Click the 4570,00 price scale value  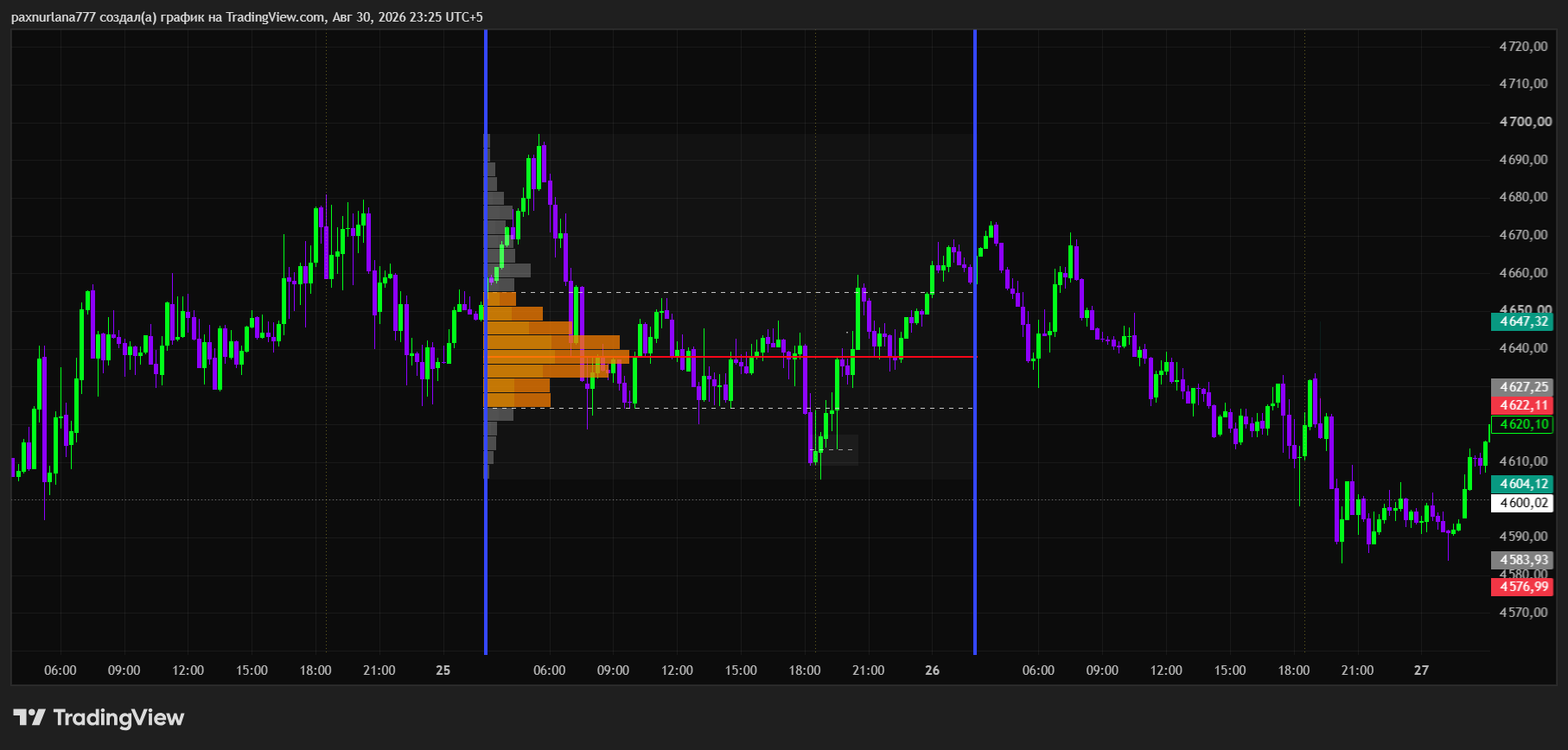coord(1523,613)
